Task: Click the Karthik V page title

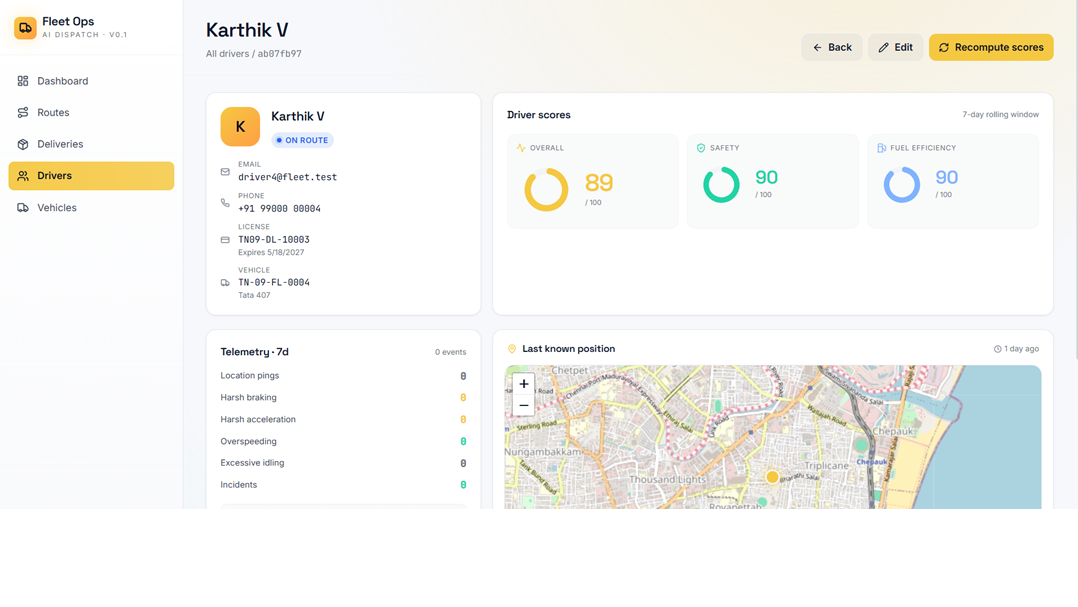Action: [x=247, y=30]
